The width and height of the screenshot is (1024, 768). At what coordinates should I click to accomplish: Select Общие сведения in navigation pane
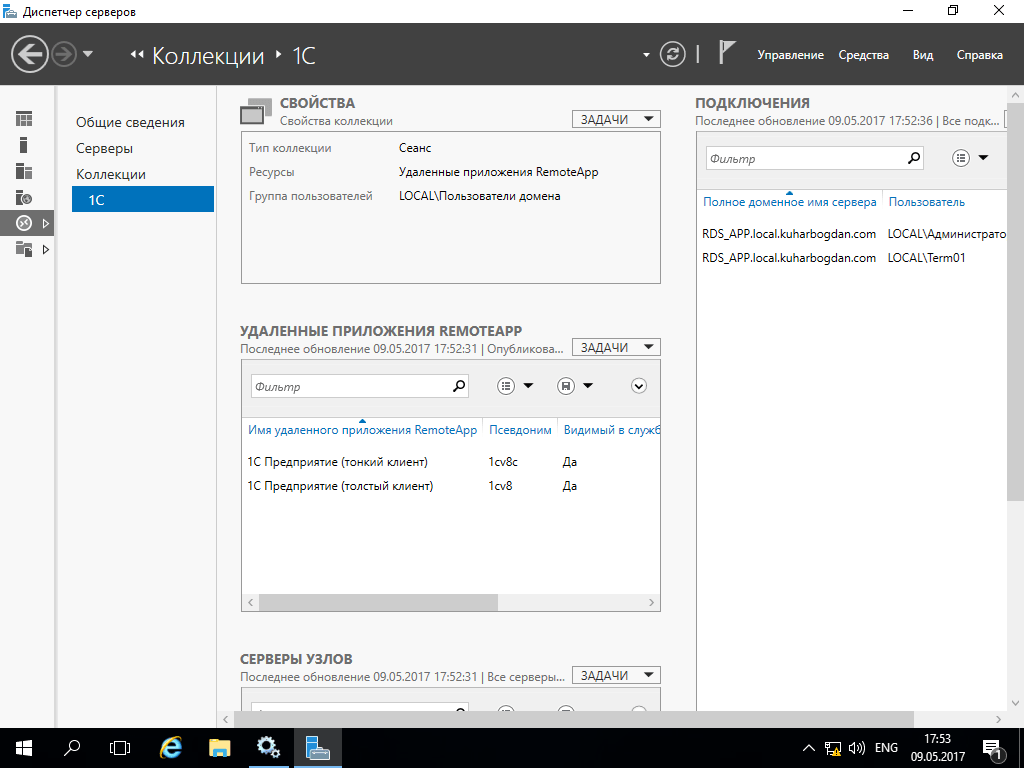[x=130, y=122]
